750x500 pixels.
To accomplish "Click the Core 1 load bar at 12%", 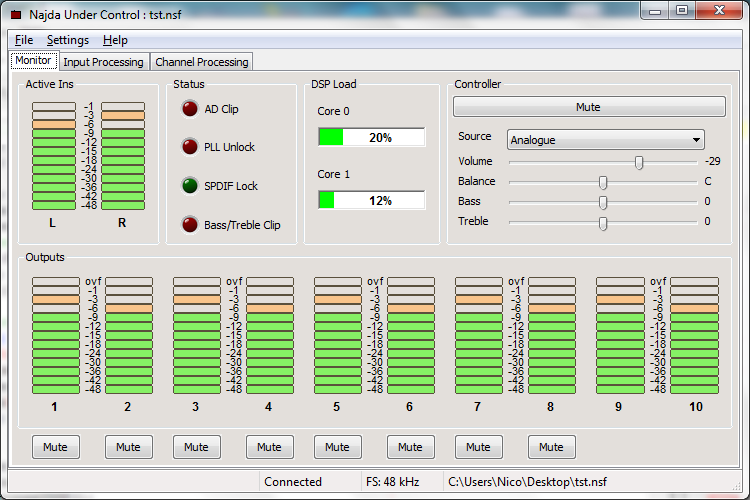I will [372, 200].
